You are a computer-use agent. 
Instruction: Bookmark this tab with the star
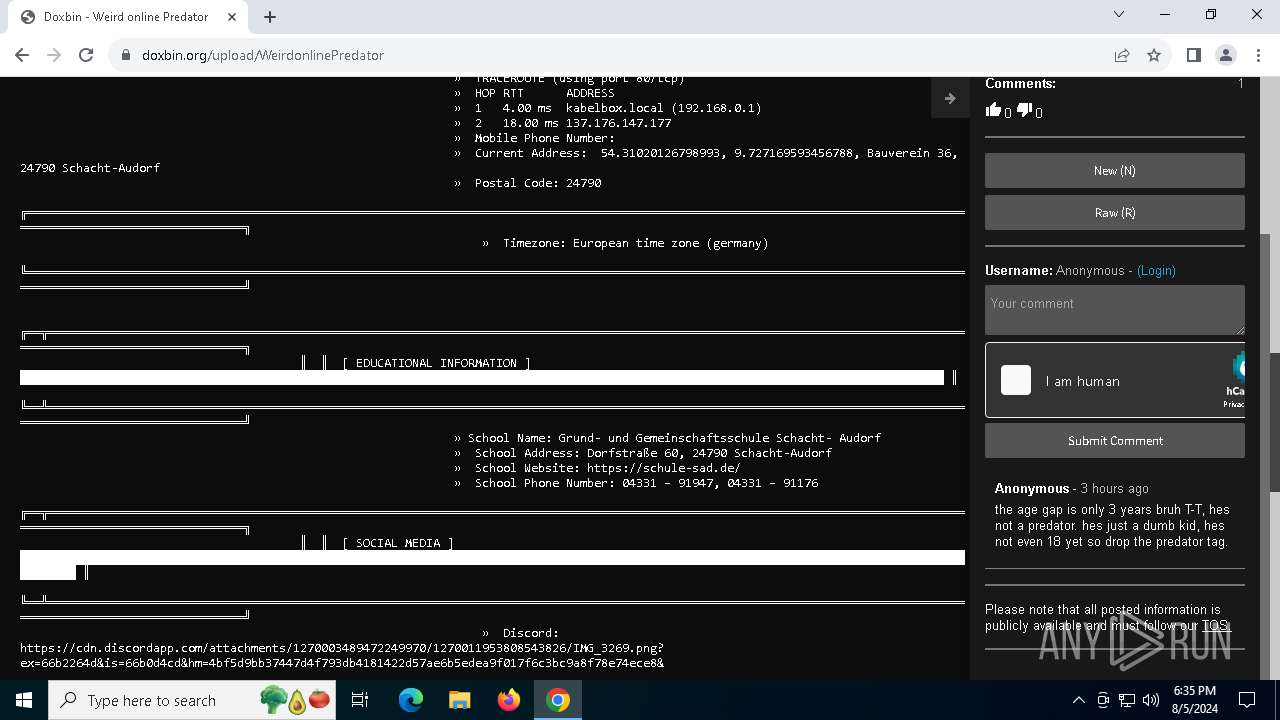click(x=1154, y=55)
